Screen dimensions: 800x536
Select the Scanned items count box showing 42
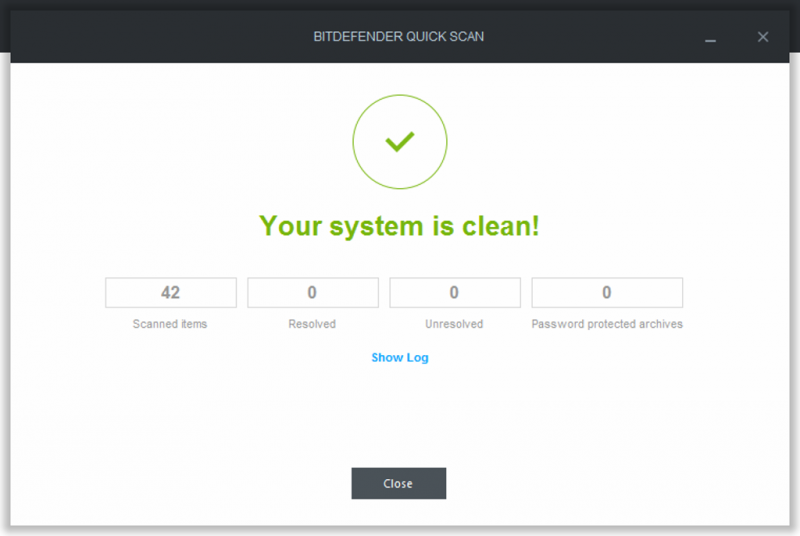point(171,292)
